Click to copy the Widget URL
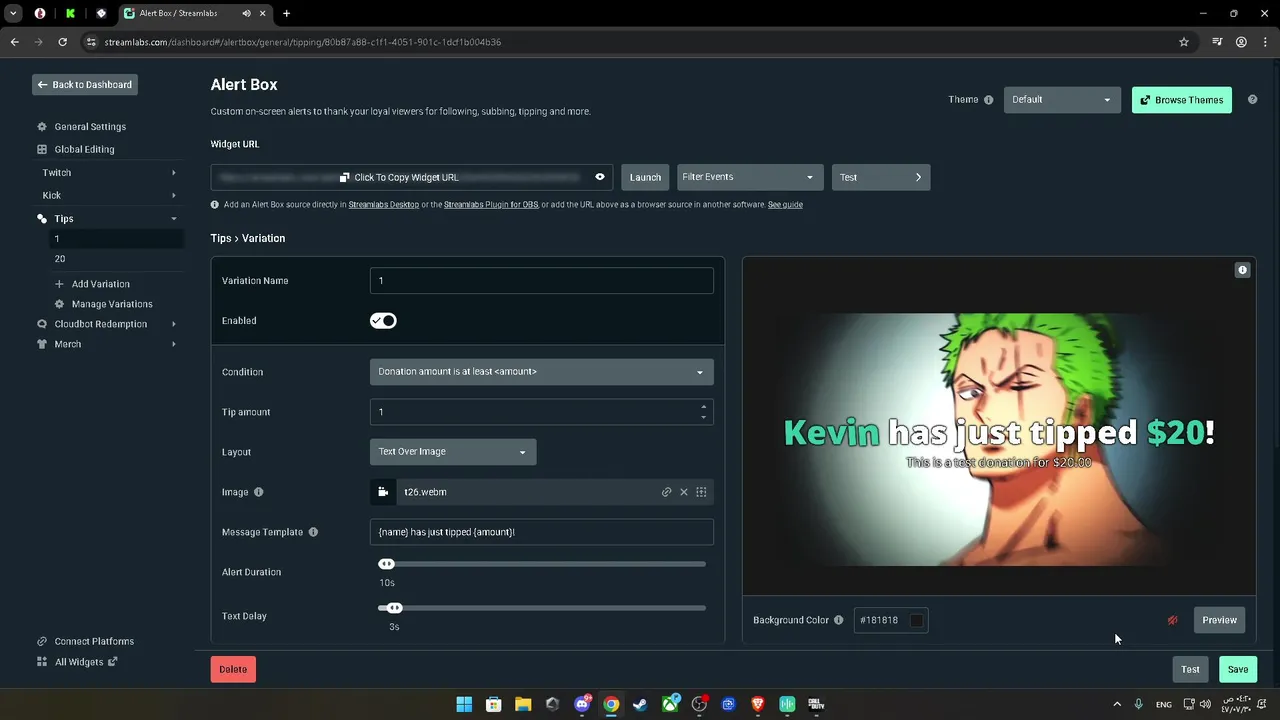 399,177
